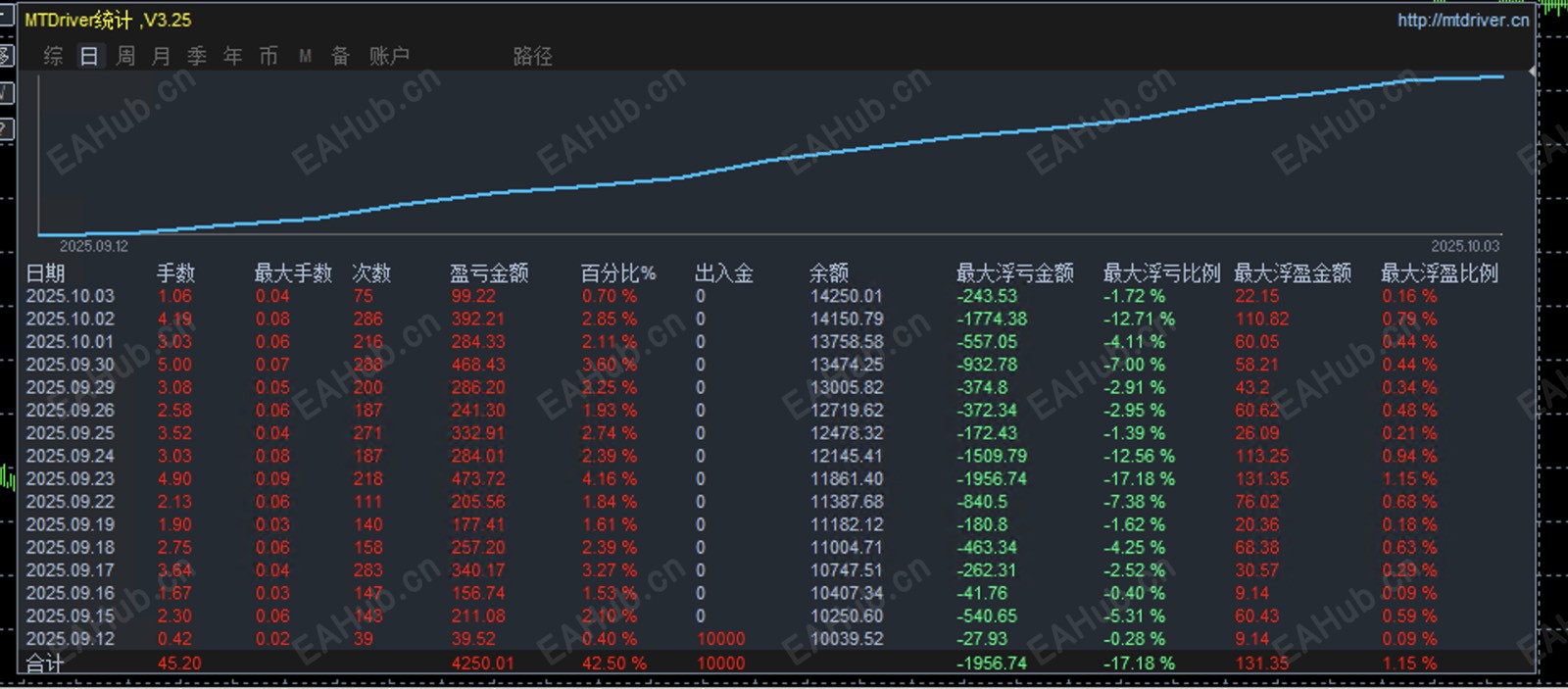
Task: Select the 2025.09.26 date row
Action: [70, 411]
